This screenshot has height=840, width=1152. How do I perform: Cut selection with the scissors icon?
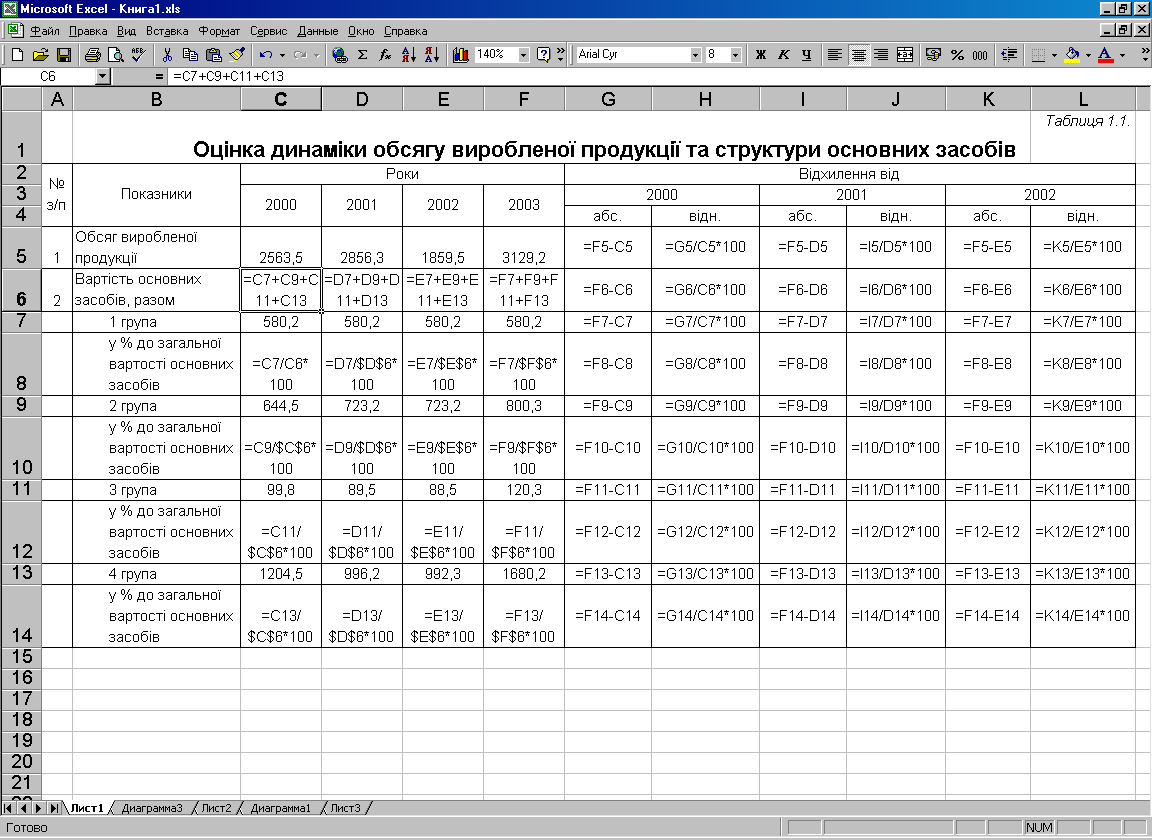[x=167, y=54]
